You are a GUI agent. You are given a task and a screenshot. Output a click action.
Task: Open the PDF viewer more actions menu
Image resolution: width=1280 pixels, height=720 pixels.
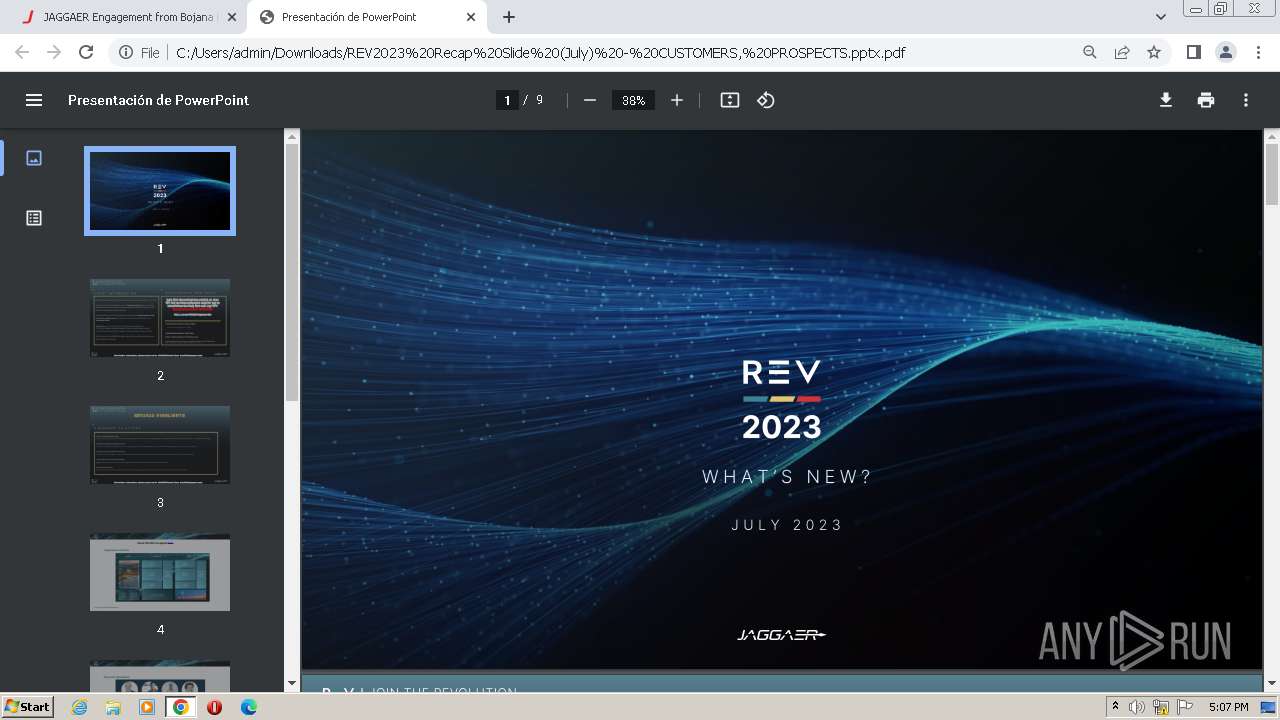[1246, 100]
